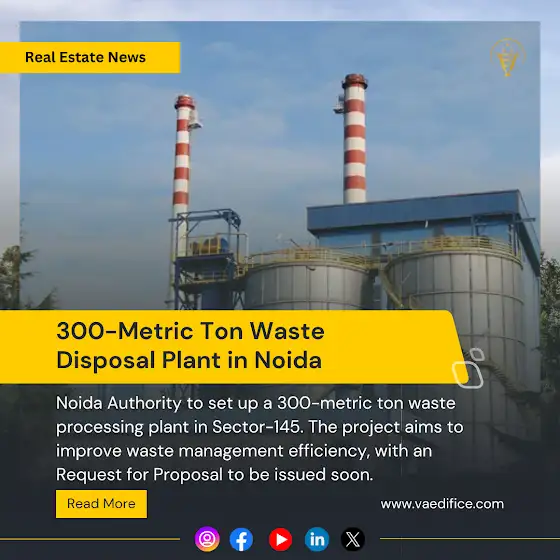Click the "Disposal Plant in Noida" text line
Image resolution: width=560 pixels, height=560 pixels.
189,360
